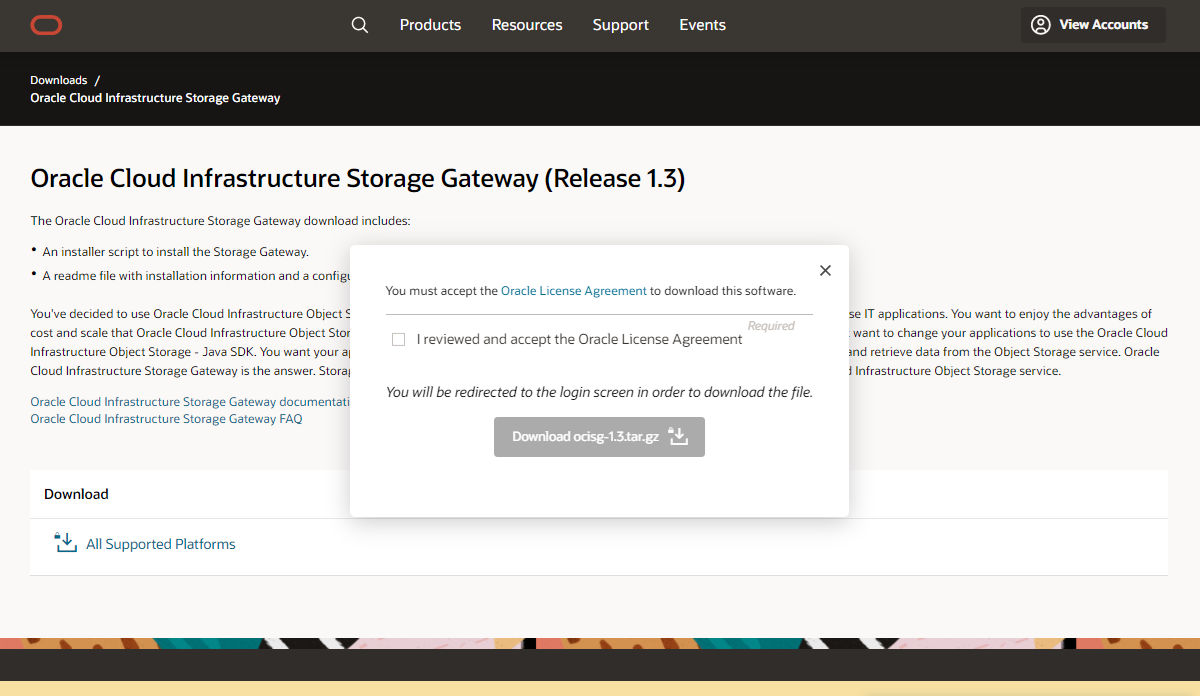This screenshot has width=1200, height=696.
Task: Click download tray icon beside All Supported Platforms
Action: (66, 543)
